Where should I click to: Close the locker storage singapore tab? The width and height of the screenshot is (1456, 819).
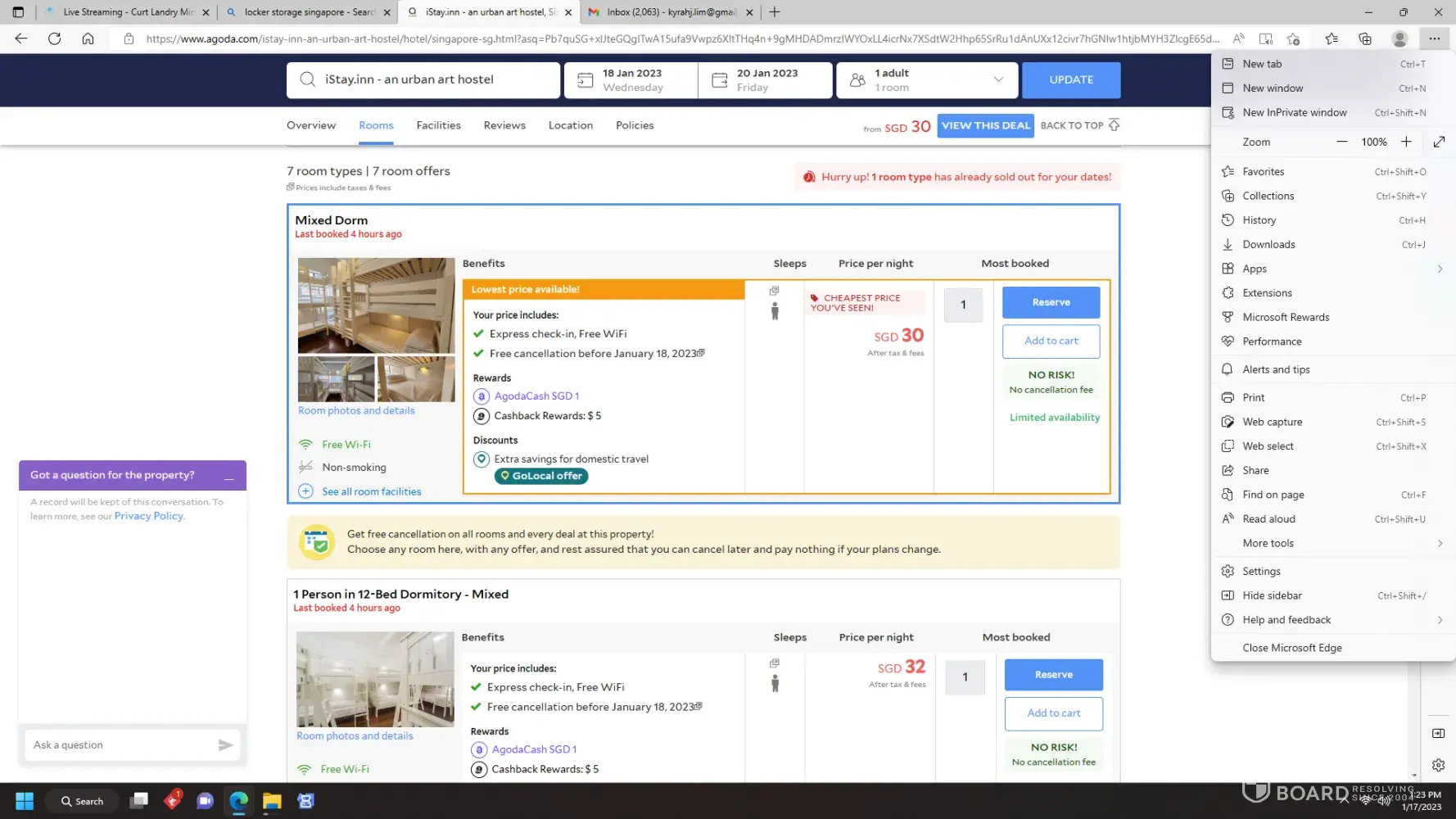(387, 12)
